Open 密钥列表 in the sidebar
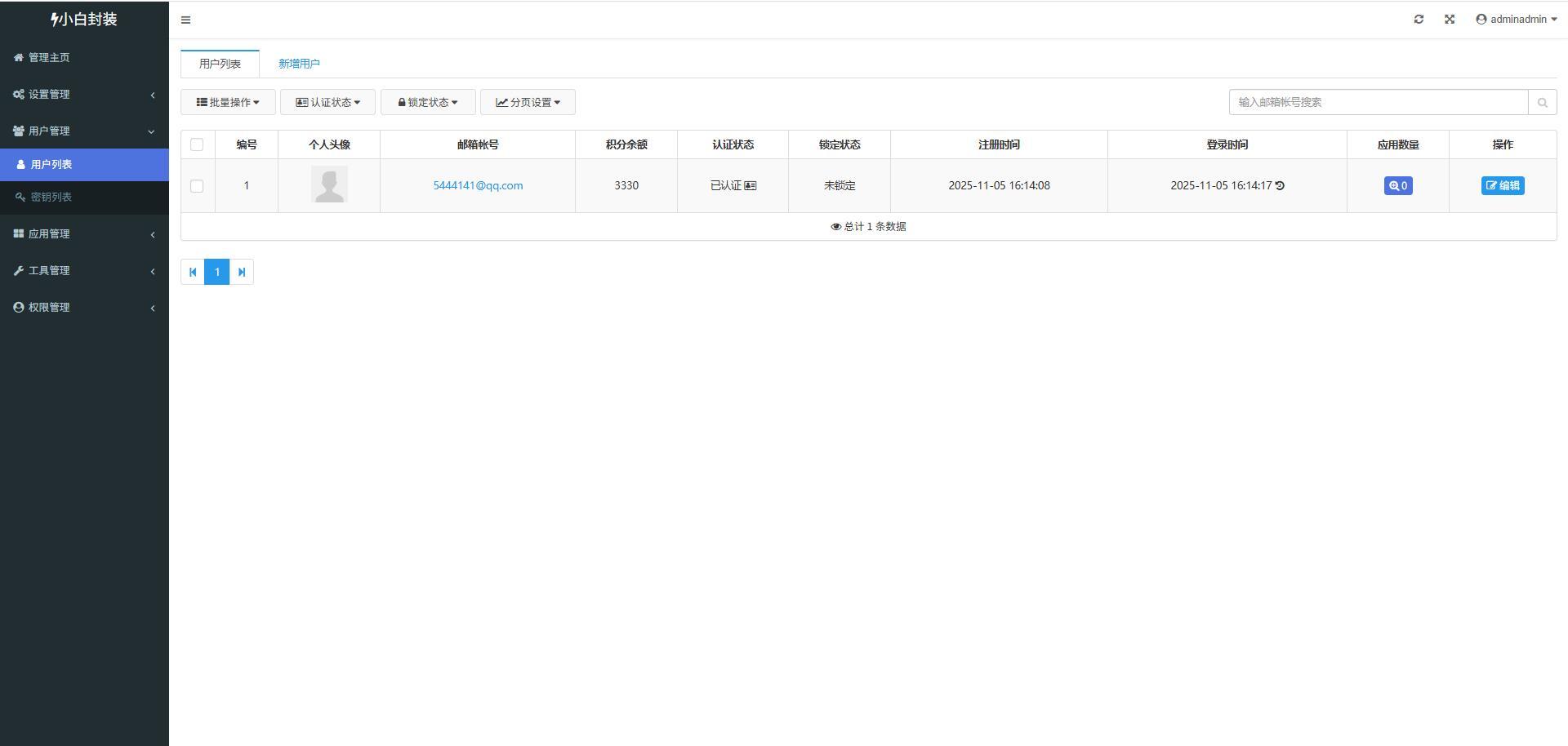1568x746 pixels. [51, 197]
